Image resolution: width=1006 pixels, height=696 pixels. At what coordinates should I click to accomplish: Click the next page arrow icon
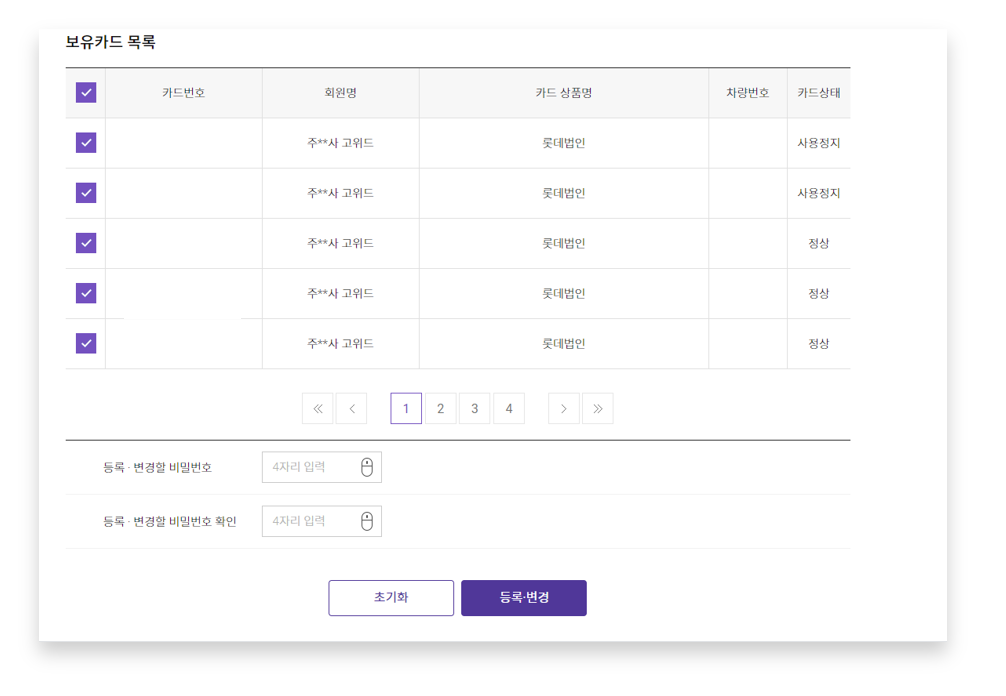pos(563,408)
